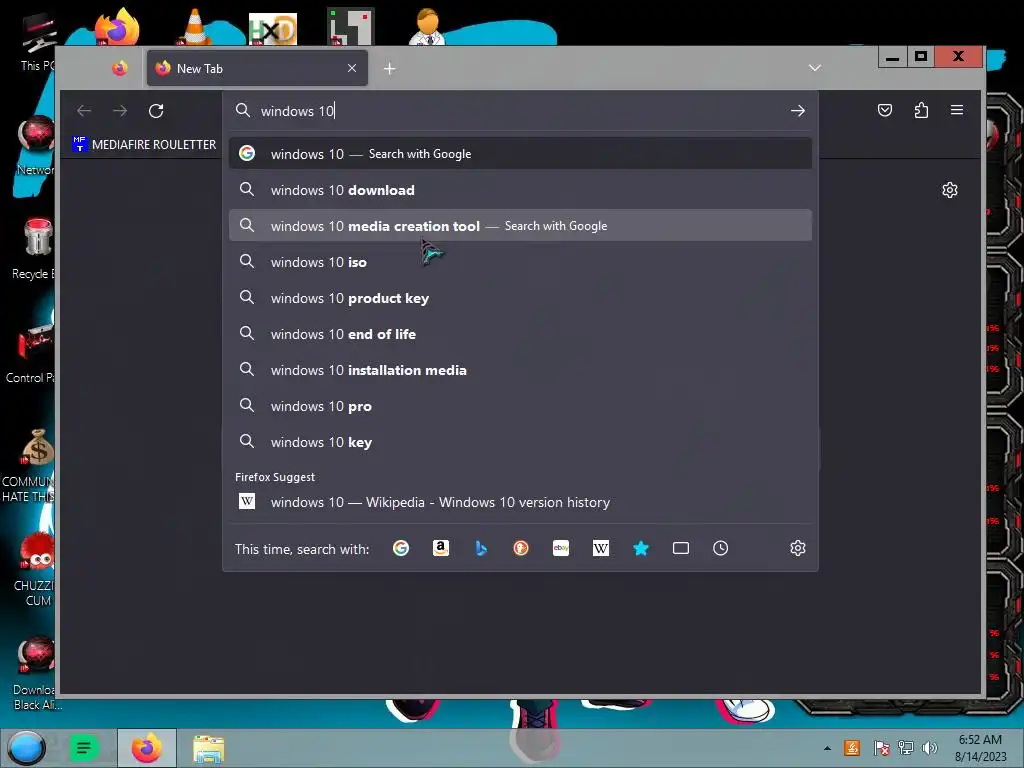The width and height of the screenshot is (1024, 768).
Task: Select 'windows 10 key' suggestion
Action: (520, 442)
